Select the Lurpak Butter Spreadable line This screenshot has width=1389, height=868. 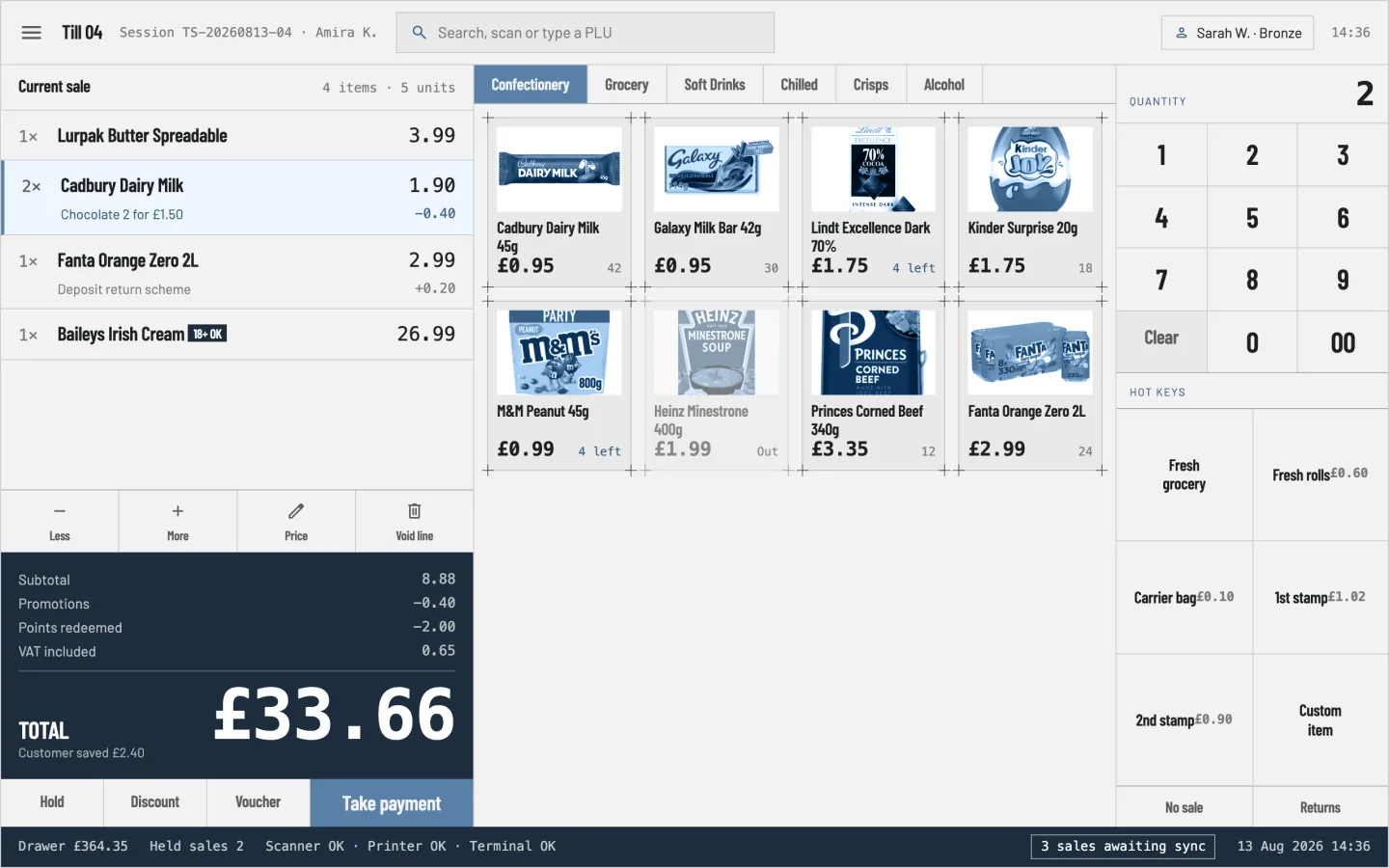click(236, 136)
